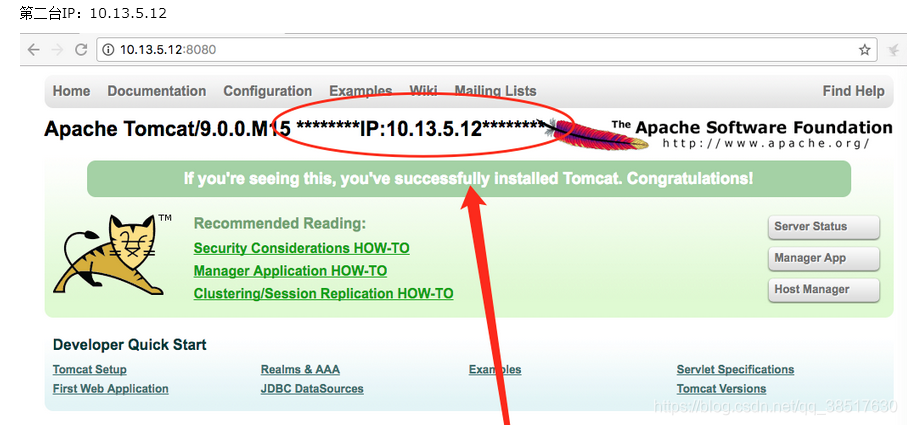Click the site info icon in address bar
907x425 pixels.
click(x=108, y=50)
